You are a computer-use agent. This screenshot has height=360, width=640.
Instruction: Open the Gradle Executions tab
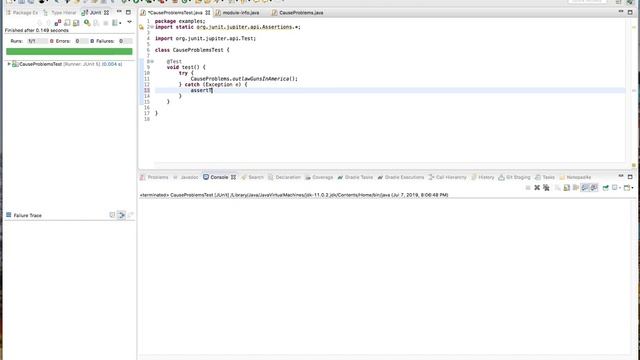tap(401, 177)
